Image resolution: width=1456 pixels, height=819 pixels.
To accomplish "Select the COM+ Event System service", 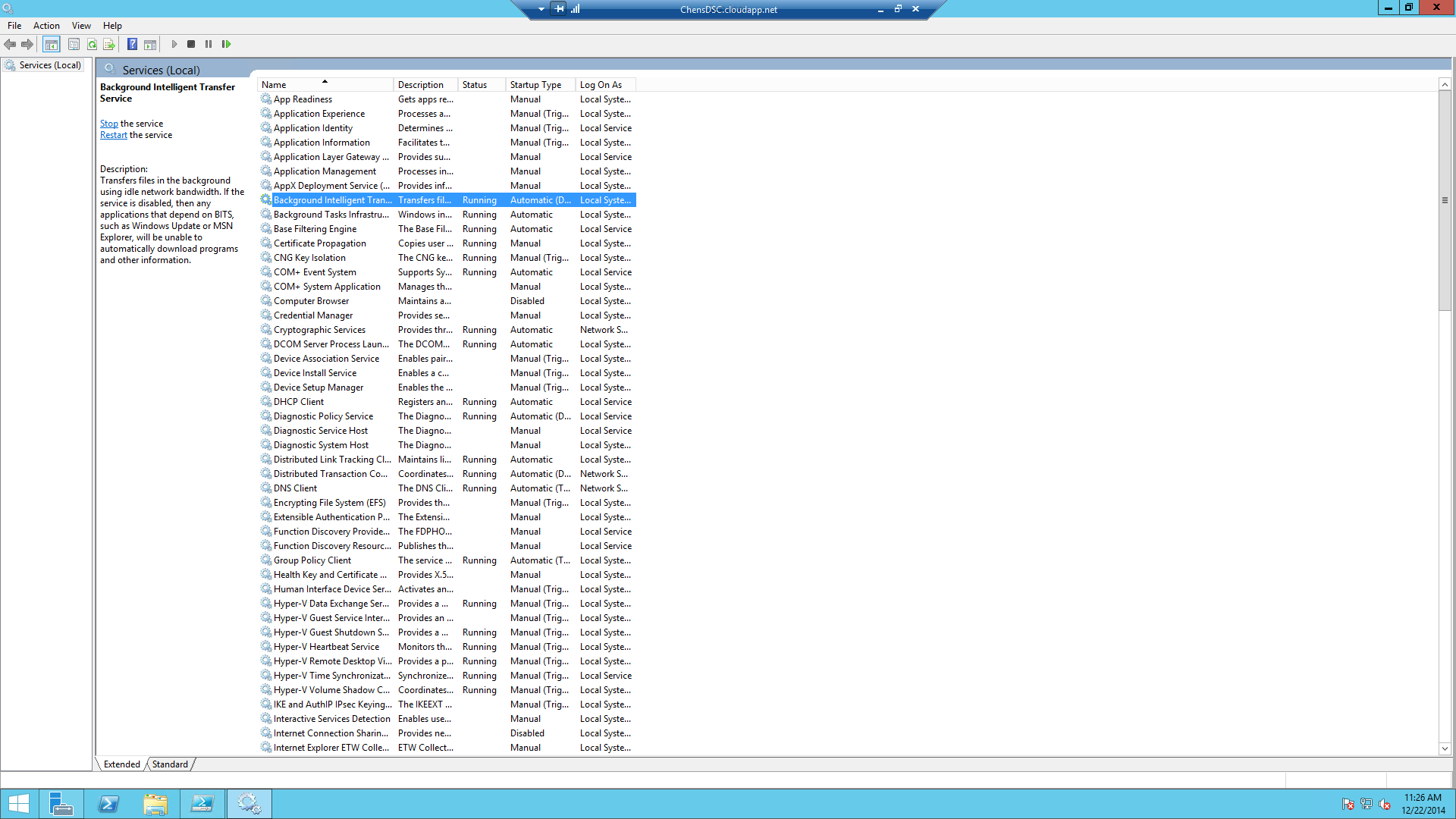I will [447, 272].
